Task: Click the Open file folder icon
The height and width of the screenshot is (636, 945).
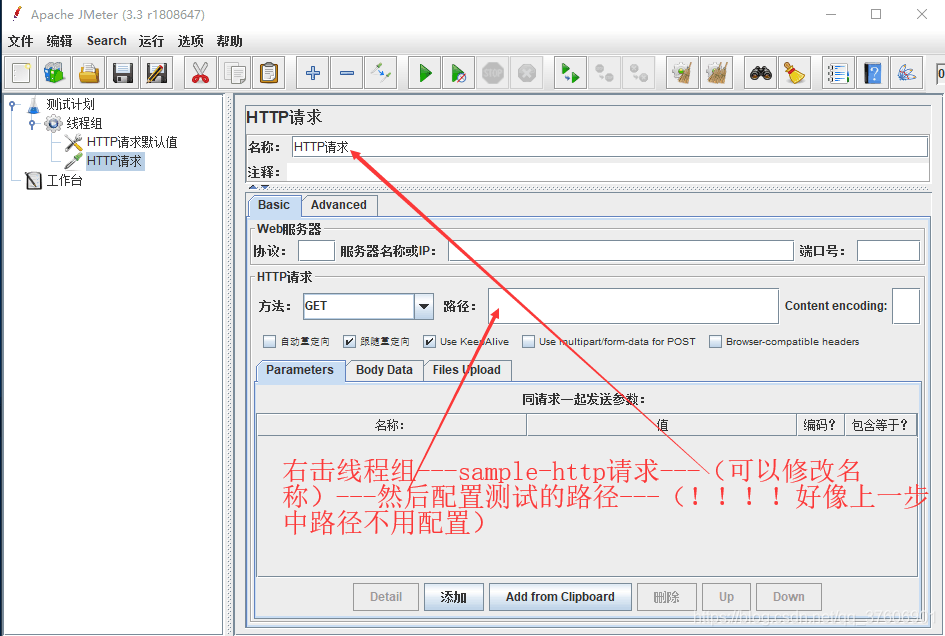Action: pyautogui.click(x=89, y=74)
